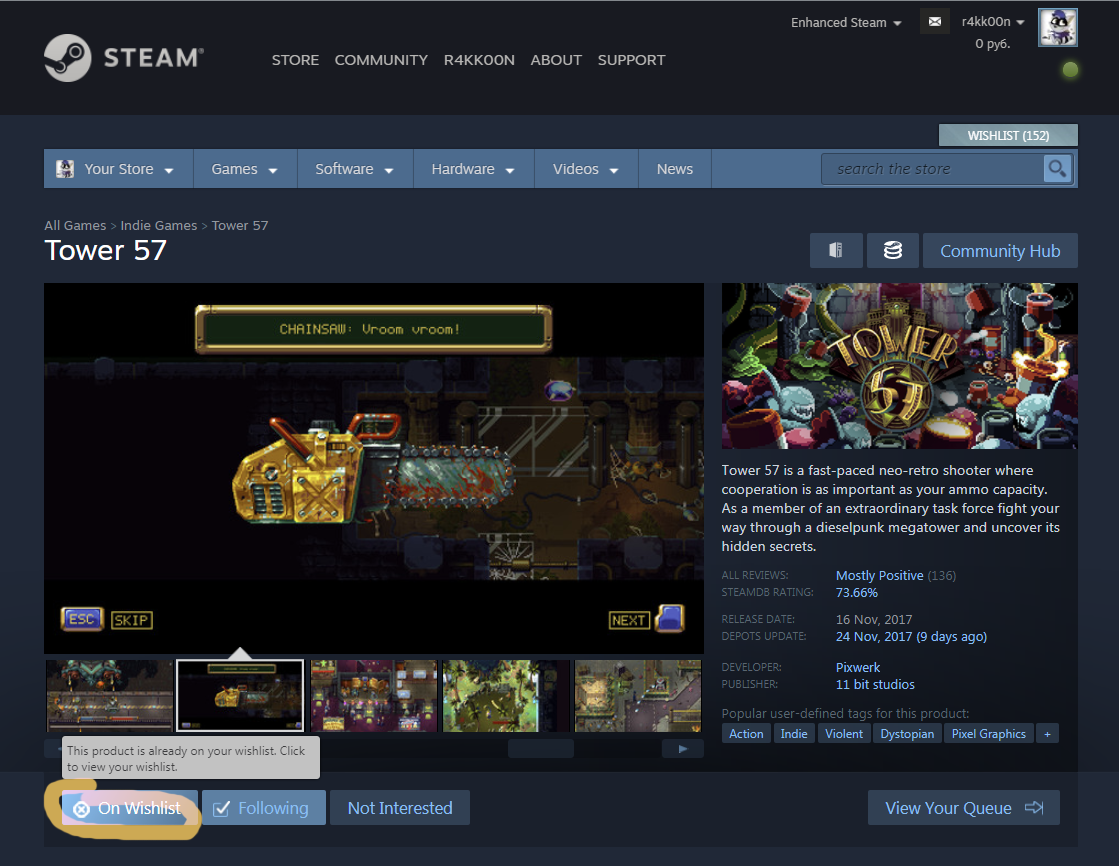
Task: Toggle the Following checkbox button
Action: pos(264,808)
